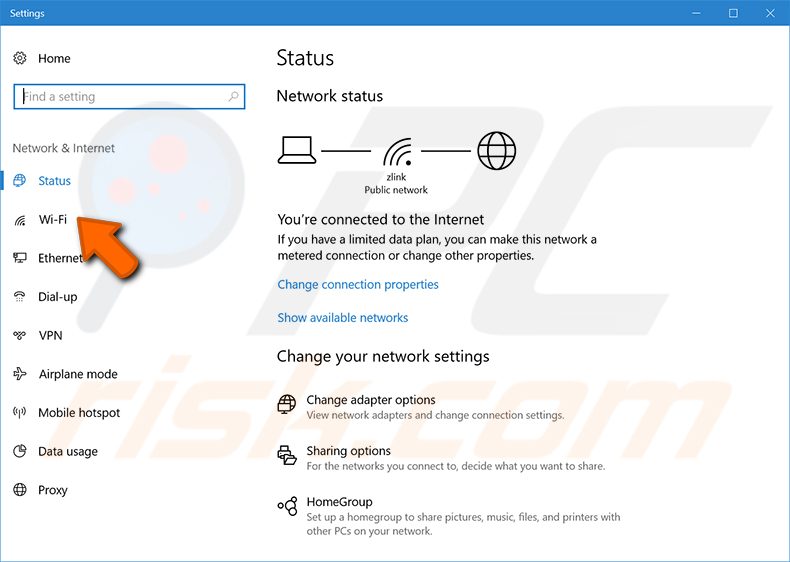
Task: Open the VPN icon
Action: pyautogui.click(x=20, y=335)
